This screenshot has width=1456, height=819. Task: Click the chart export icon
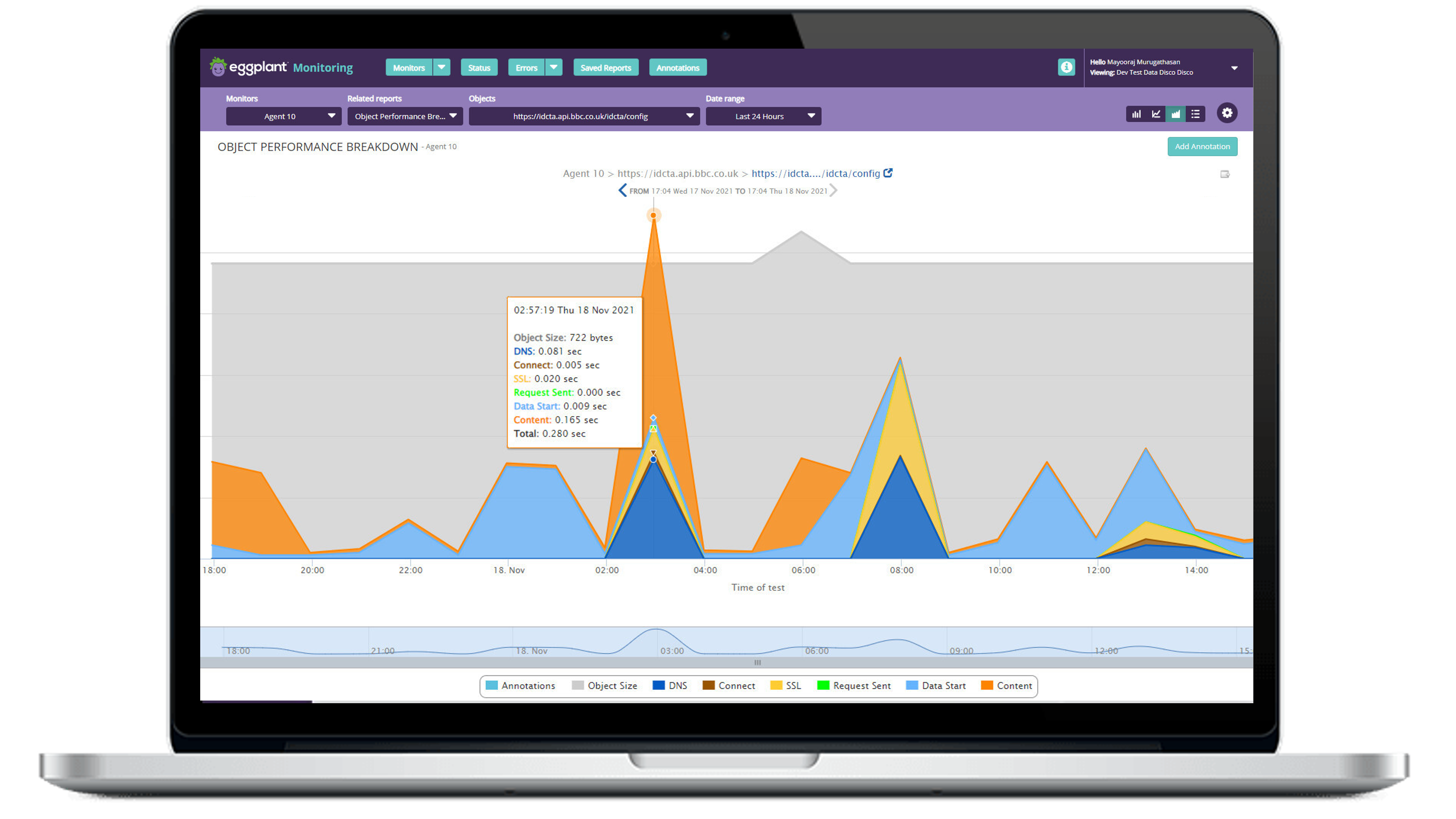1225,174
